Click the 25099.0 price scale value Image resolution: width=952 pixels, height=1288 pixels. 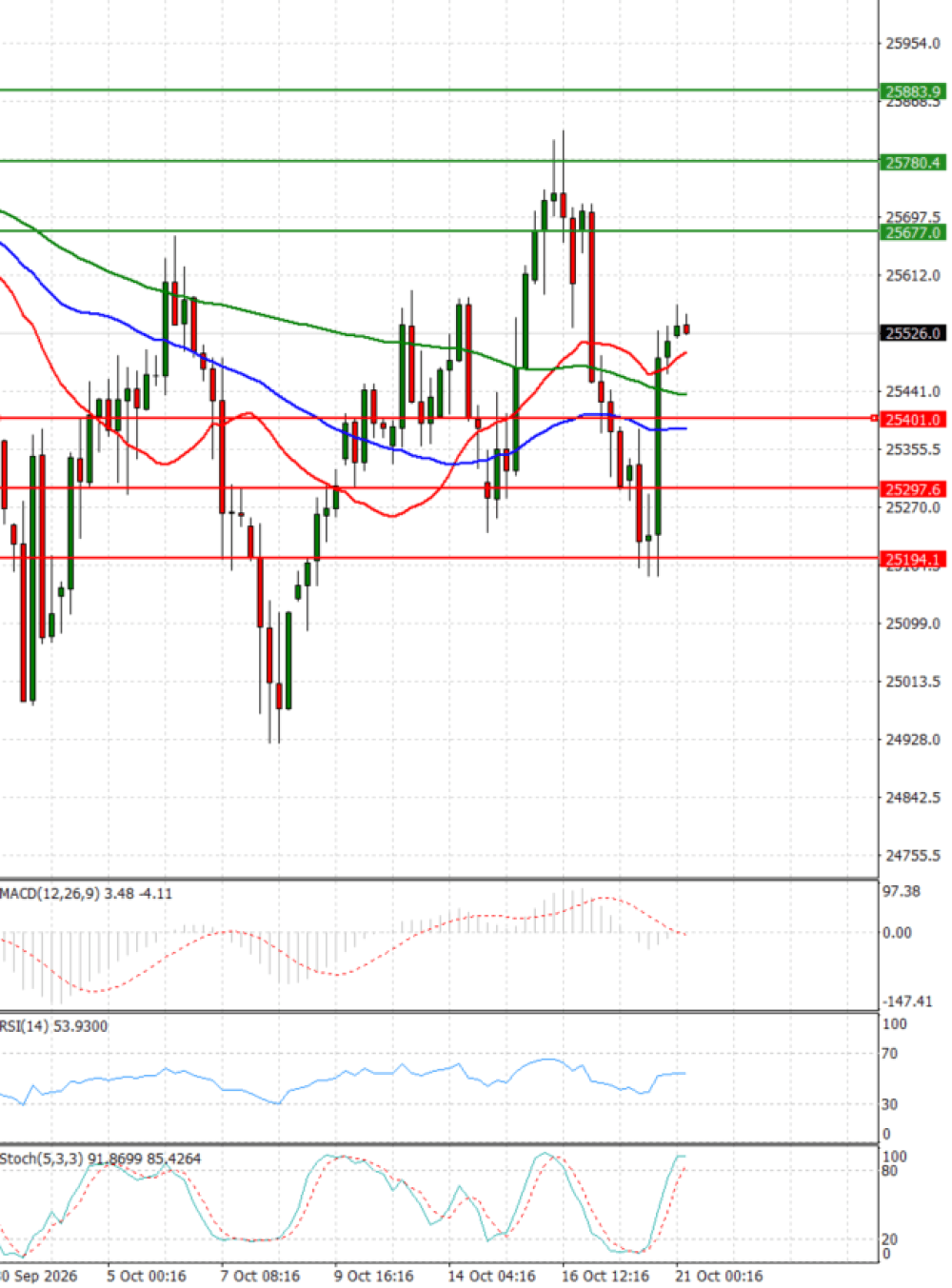click(912, 624)
